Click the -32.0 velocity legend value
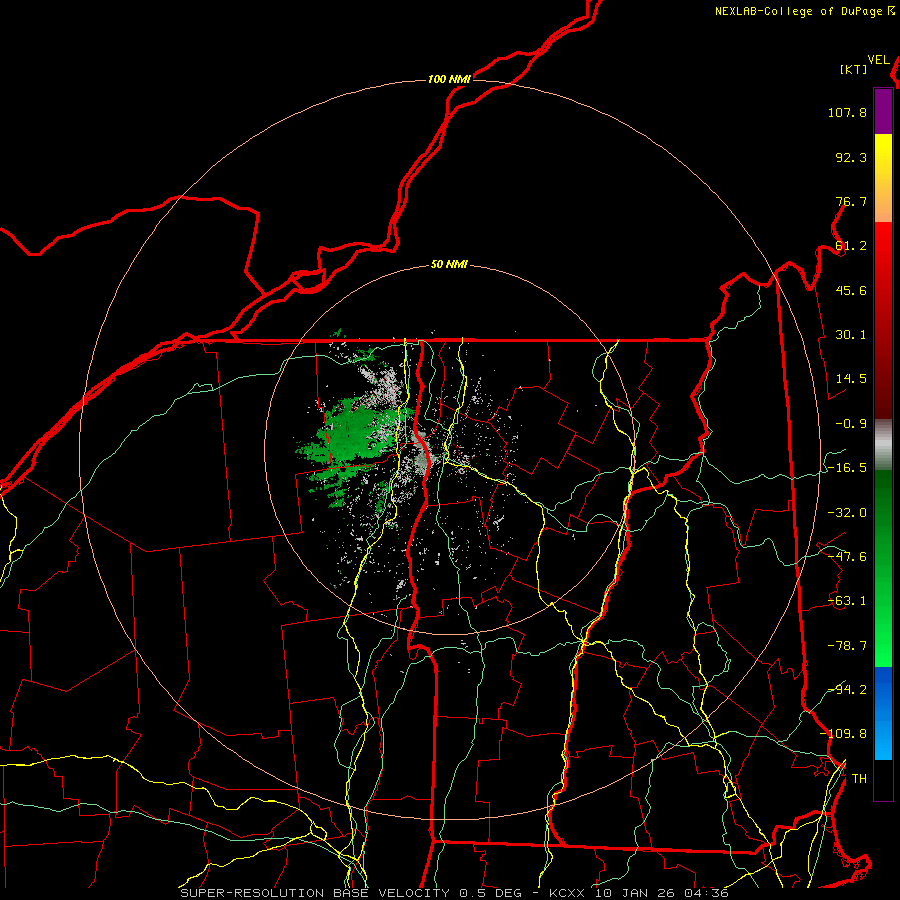 847,513
